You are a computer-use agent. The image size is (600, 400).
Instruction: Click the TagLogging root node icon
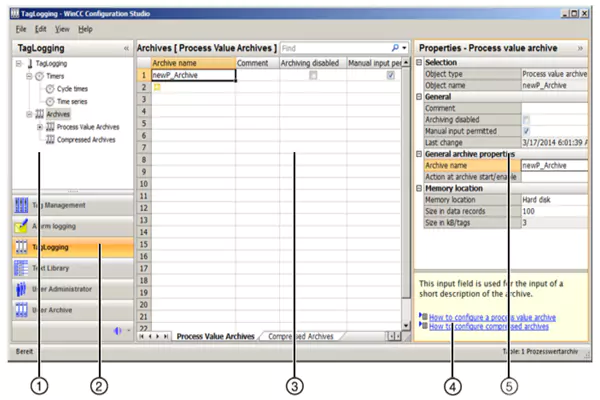pos(30,64)
